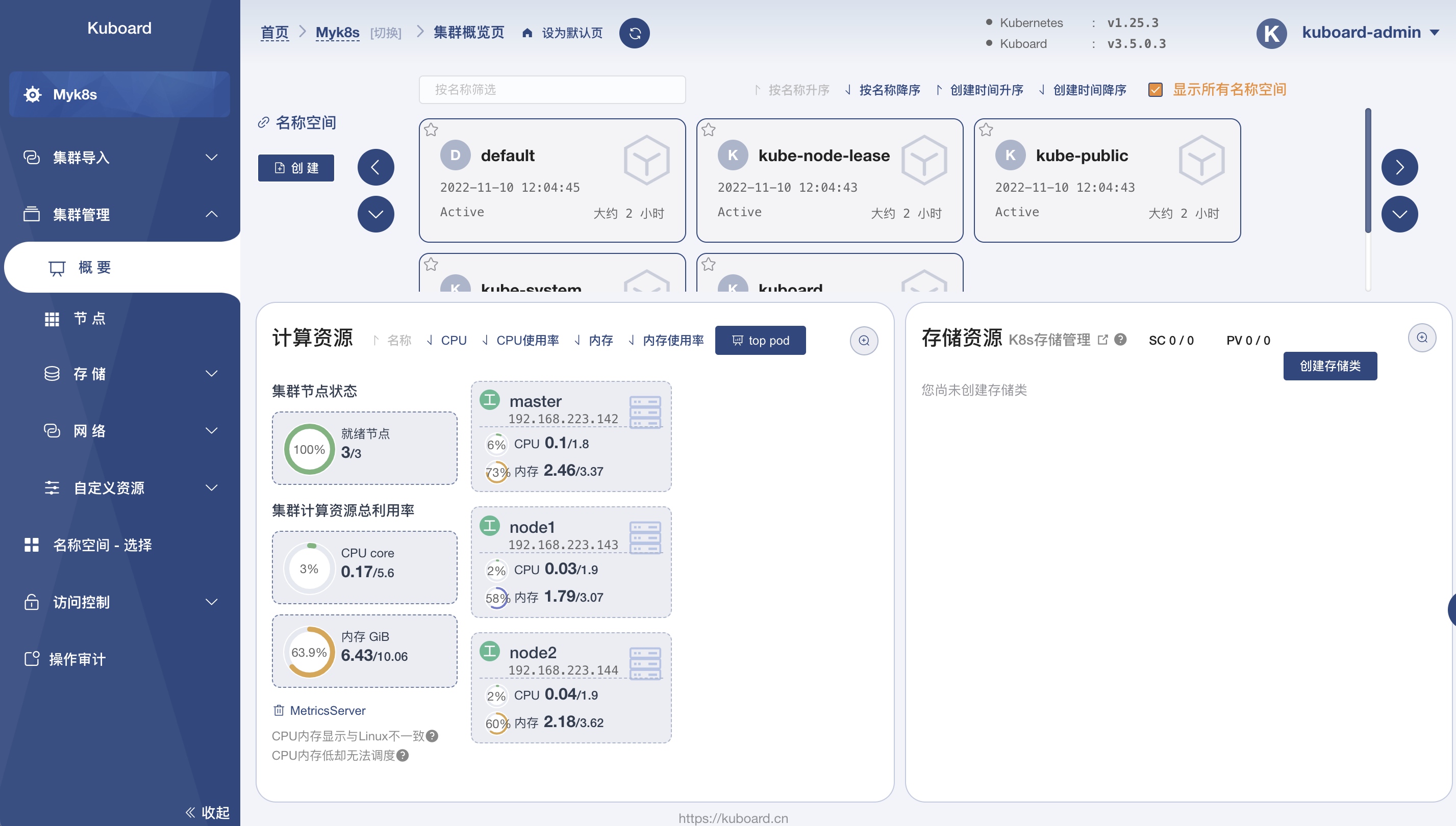This screenshot has height=826, width=1456.
Task: Click the right arrow namespace navigation button
Action: 1399,167
